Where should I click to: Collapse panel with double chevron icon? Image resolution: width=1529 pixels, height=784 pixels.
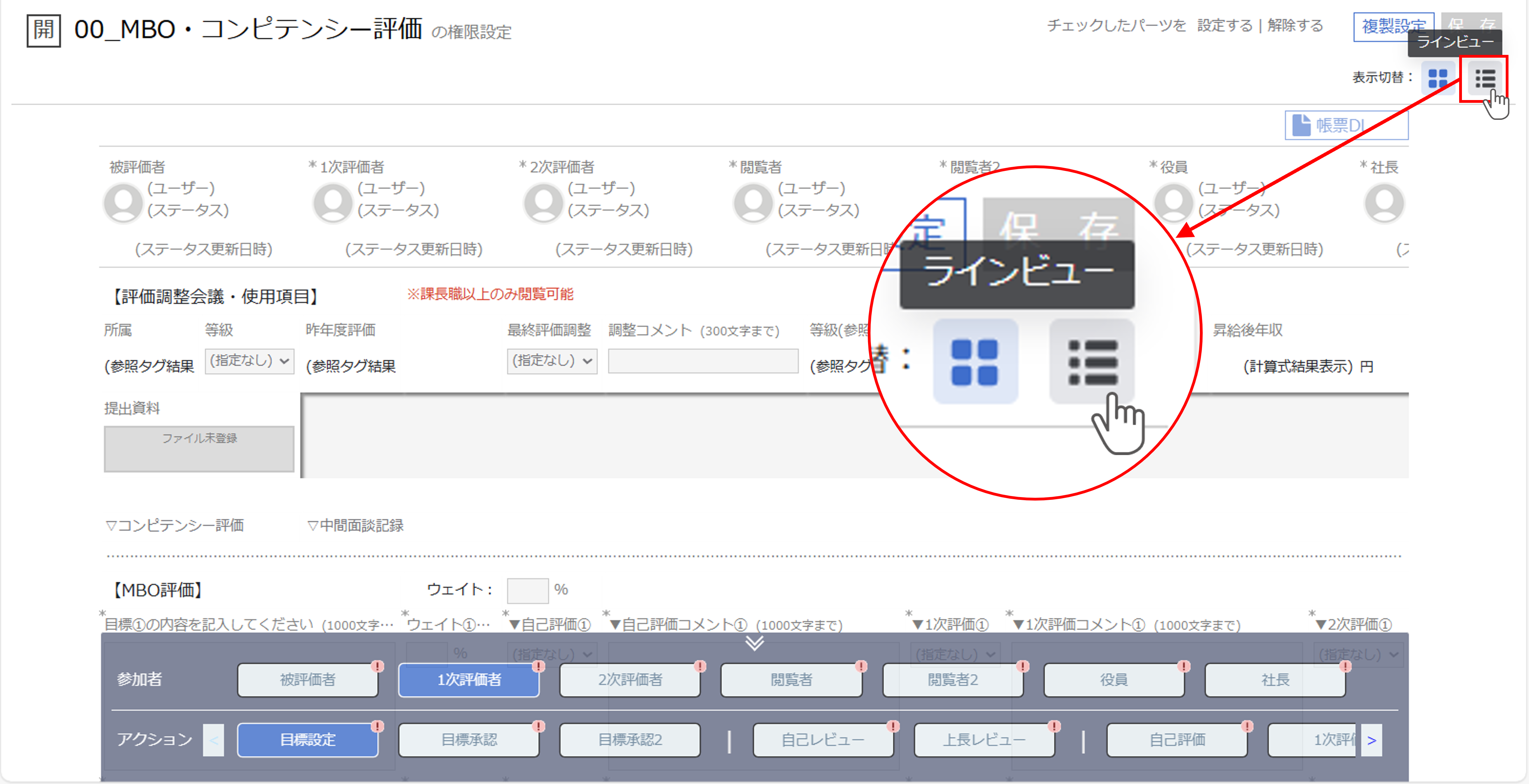coord(754,643)
